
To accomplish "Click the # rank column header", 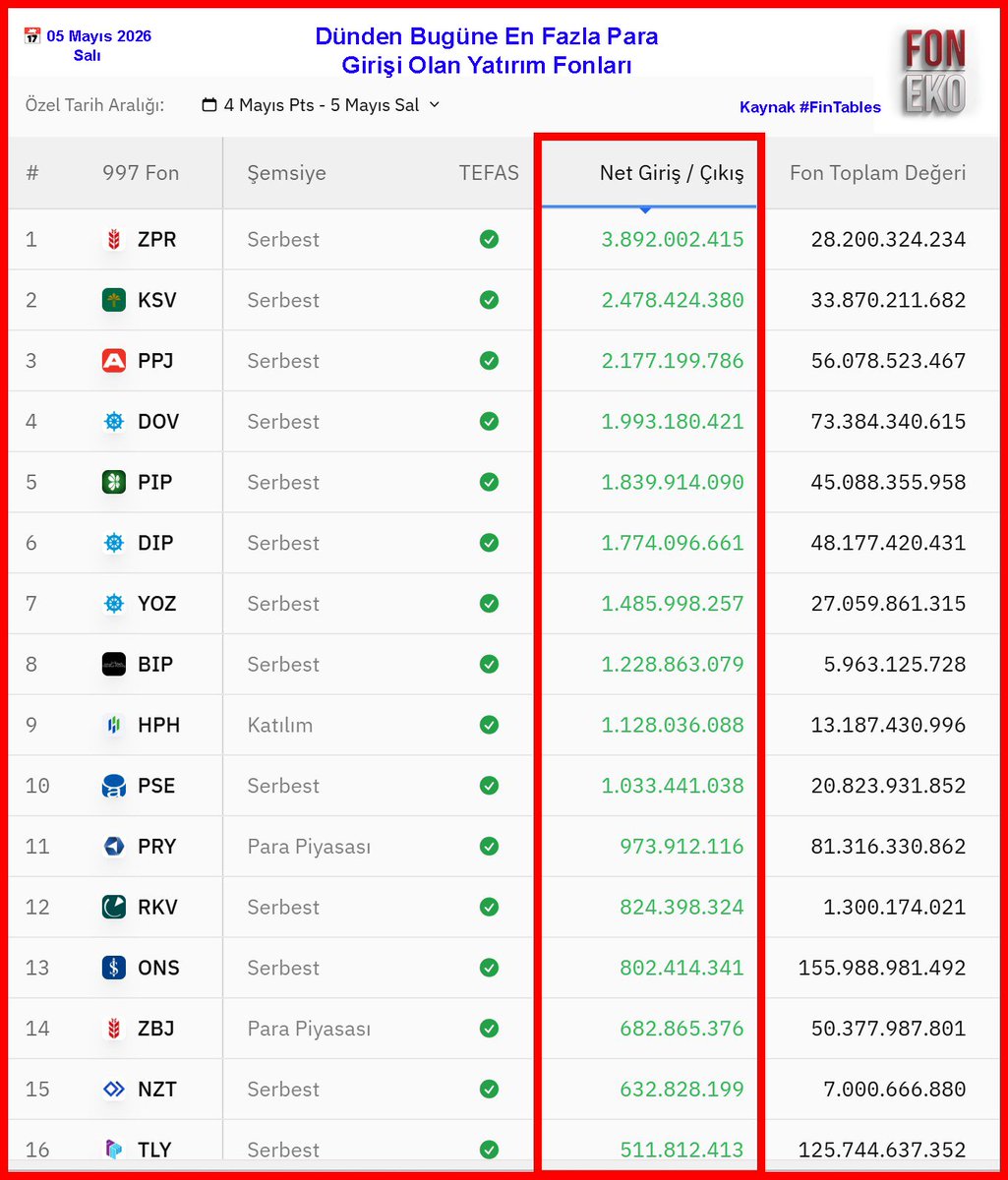I will tap(32, 173).
